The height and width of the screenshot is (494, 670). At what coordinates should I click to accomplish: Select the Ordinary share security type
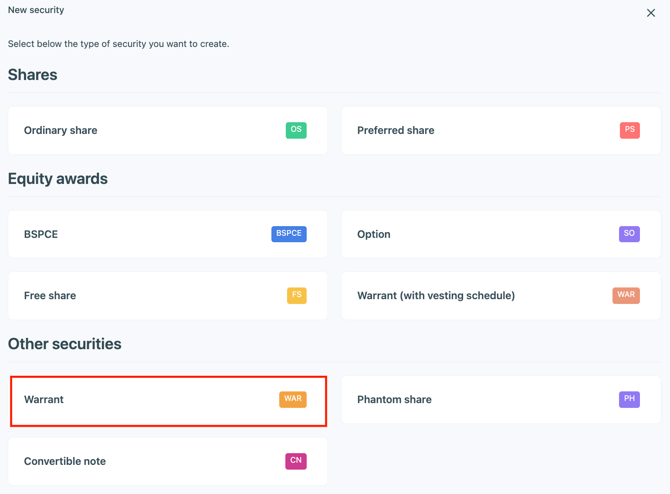tap(61, 131)
